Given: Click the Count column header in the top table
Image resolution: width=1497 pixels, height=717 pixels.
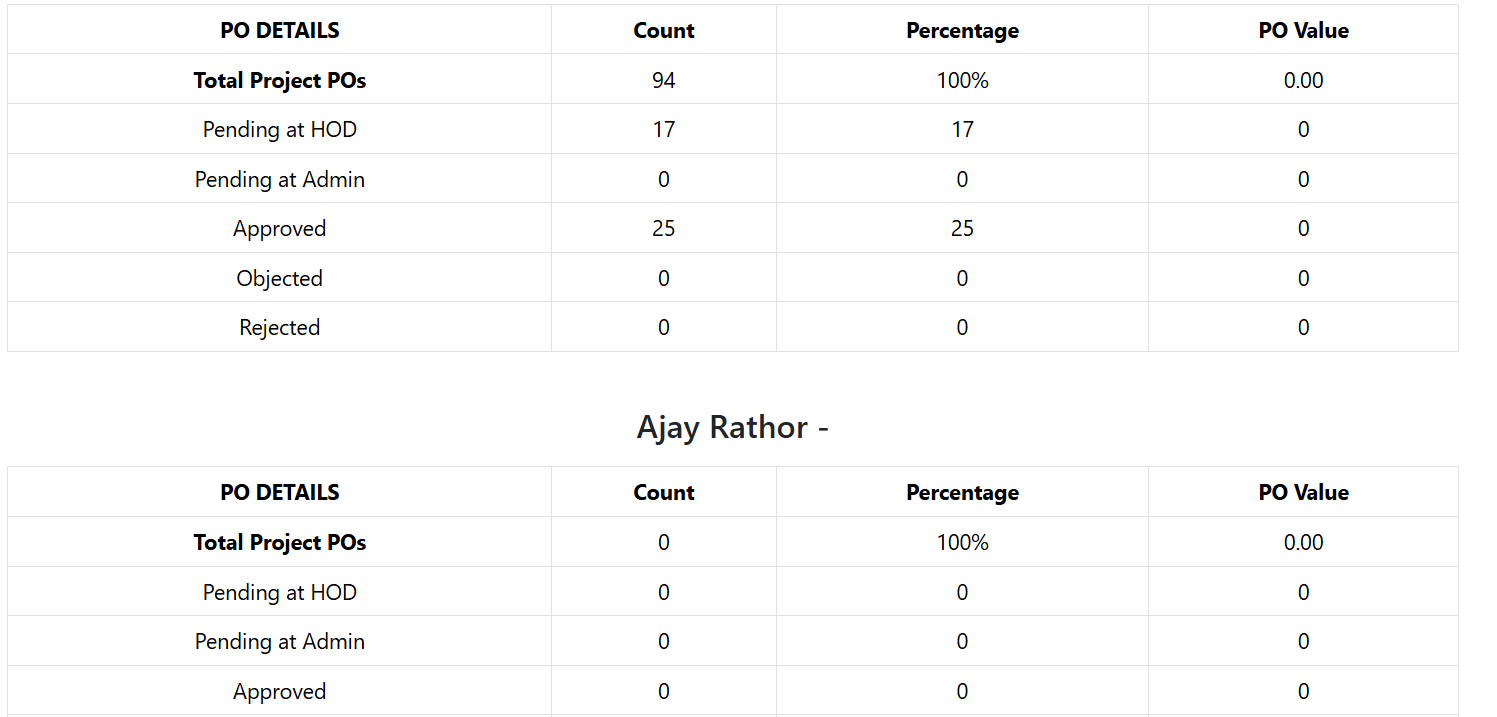Looking at the screenshot, I should (663, 30).
